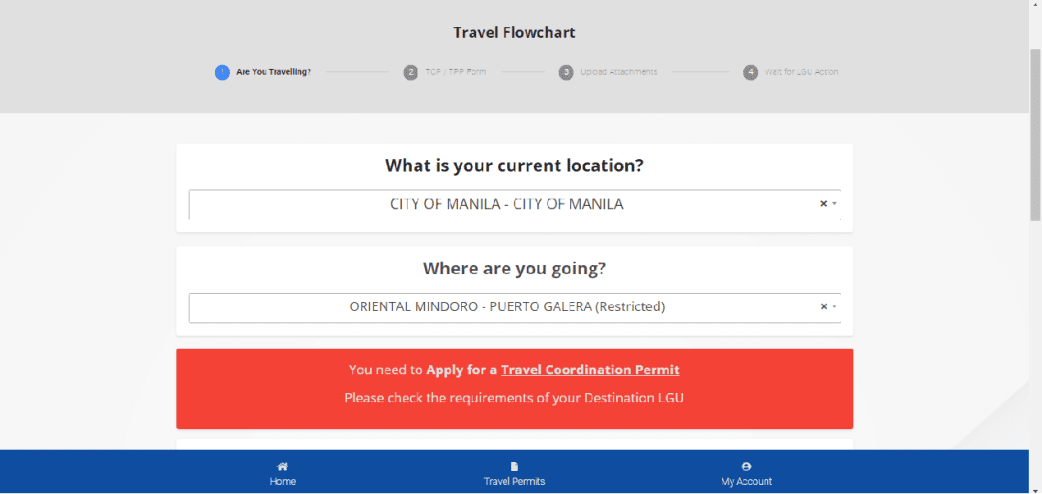Screen dimensions: 1042x494
Task: Click the step 1 blue circle
Action: click(222, 72)
